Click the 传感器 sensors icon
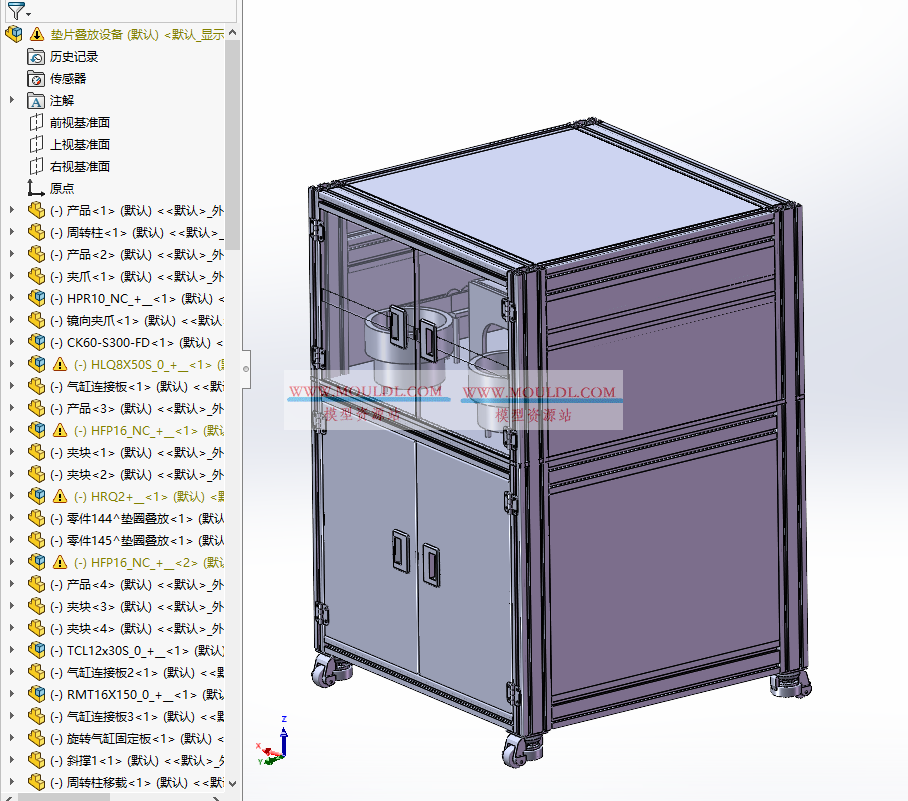Viewport: 908px width, 801px height. click(34, 78)
